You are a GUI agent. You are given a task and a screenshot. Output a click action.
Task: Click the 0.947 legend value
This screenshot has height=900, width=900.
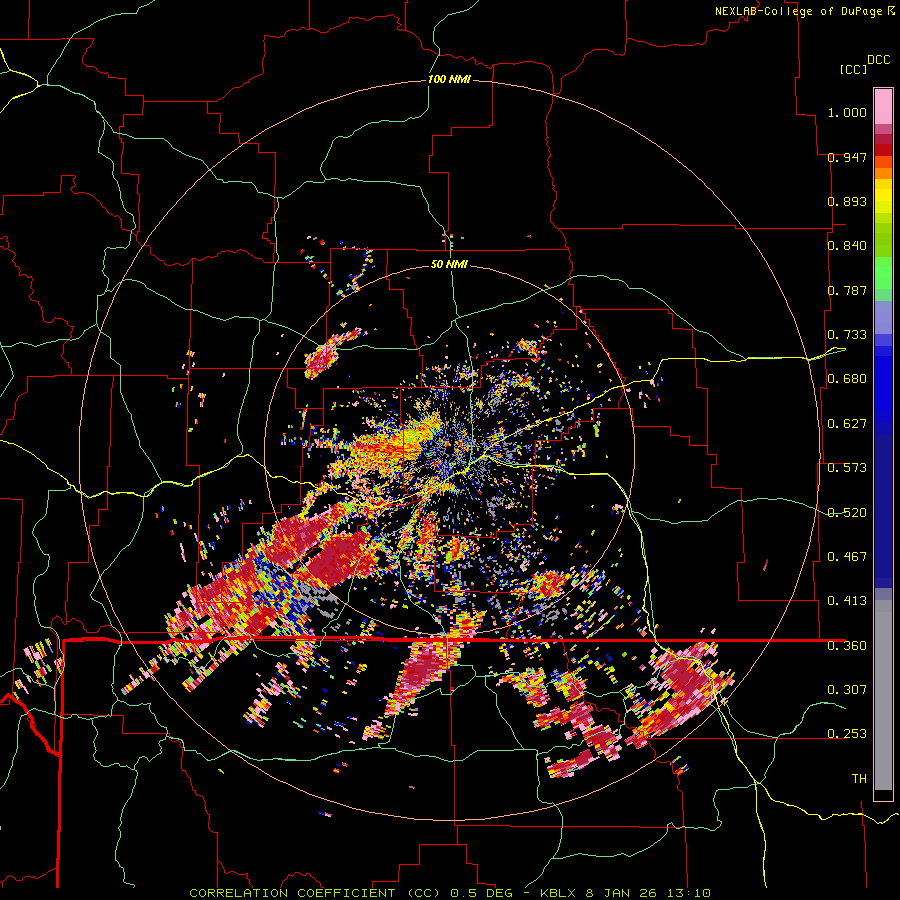[847, 157]
